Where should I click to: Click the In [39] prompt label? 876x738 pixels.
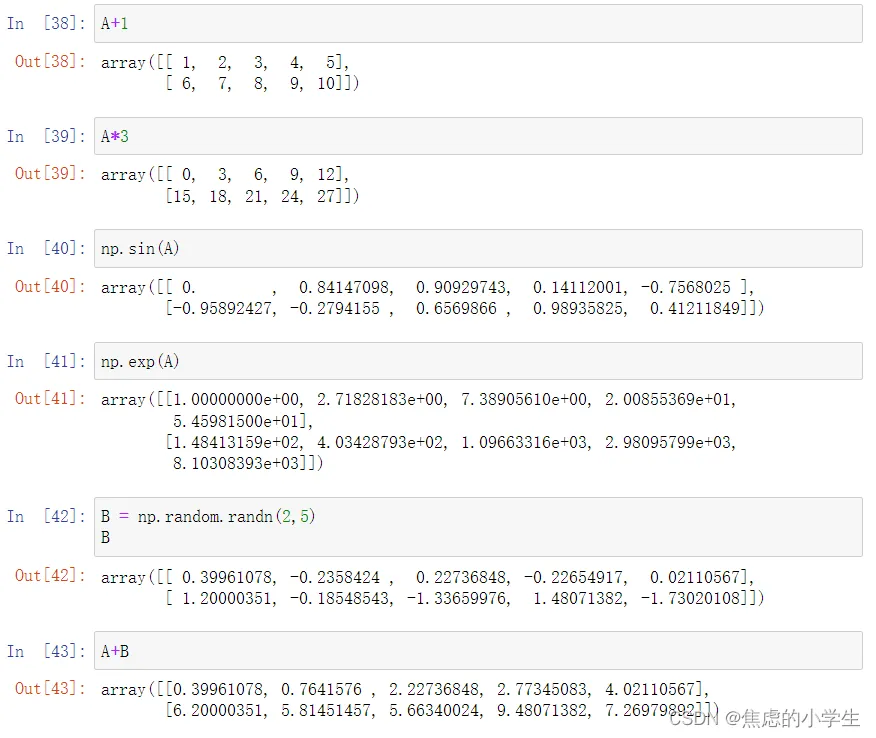coord(45,136)
